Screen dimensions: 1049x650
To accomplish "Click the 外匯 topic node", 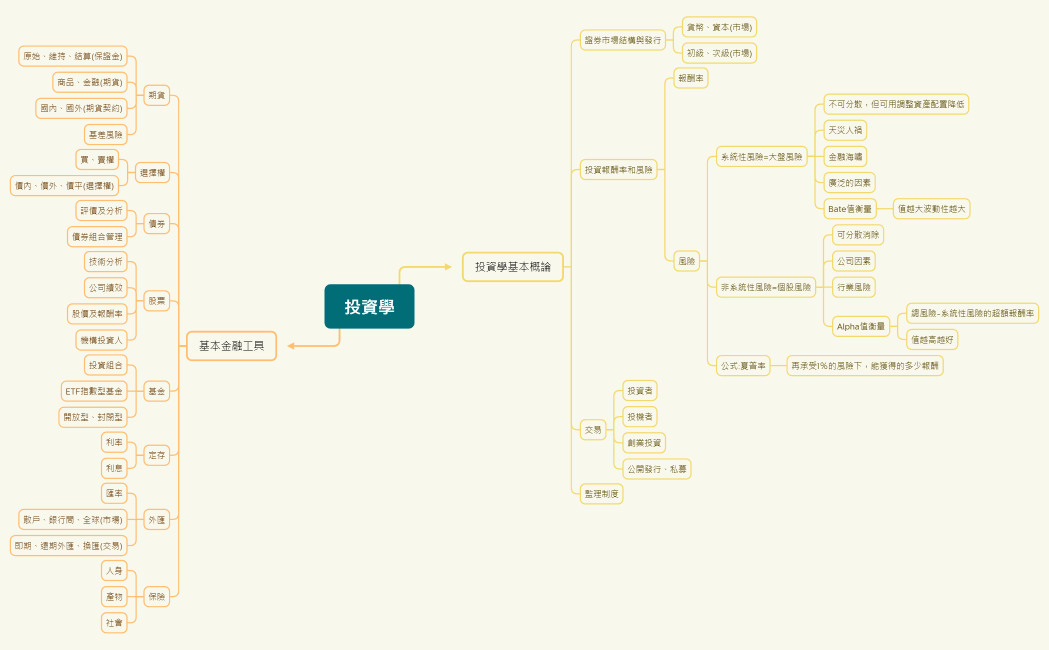I will tap(157, 520).
